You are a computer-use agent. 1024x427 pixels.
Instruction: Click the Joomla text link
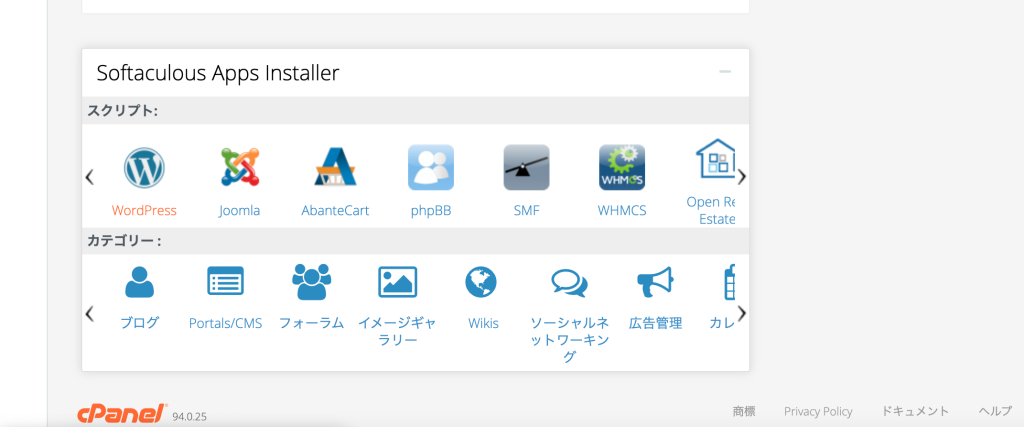[x=240, y=211]
